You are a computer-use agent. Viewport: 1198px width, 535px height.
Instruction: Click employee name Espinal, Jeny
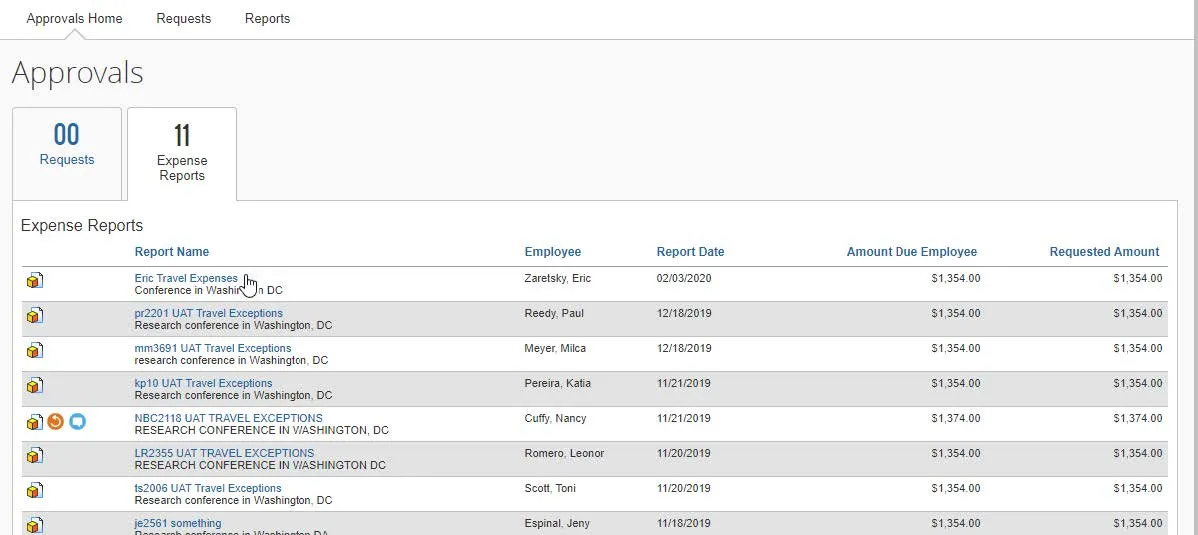[x=557, y=524]
